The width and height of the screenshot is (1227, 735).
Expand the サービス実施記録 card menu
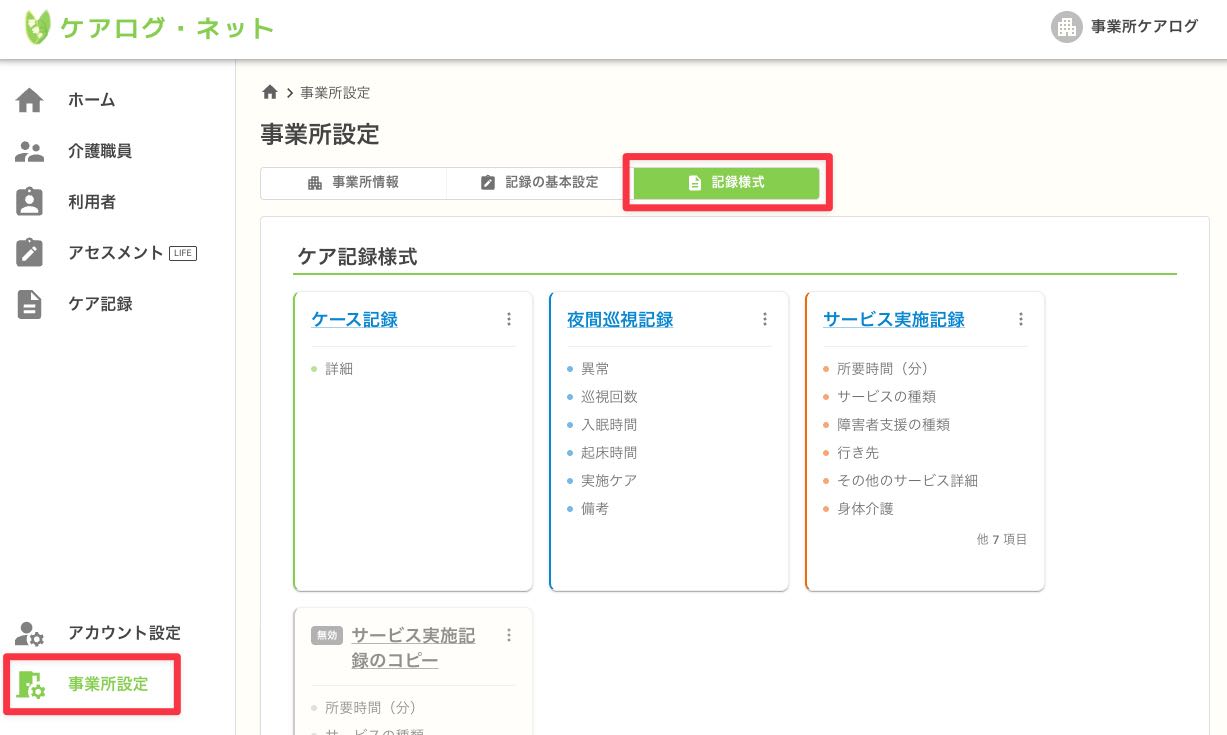1021,319
